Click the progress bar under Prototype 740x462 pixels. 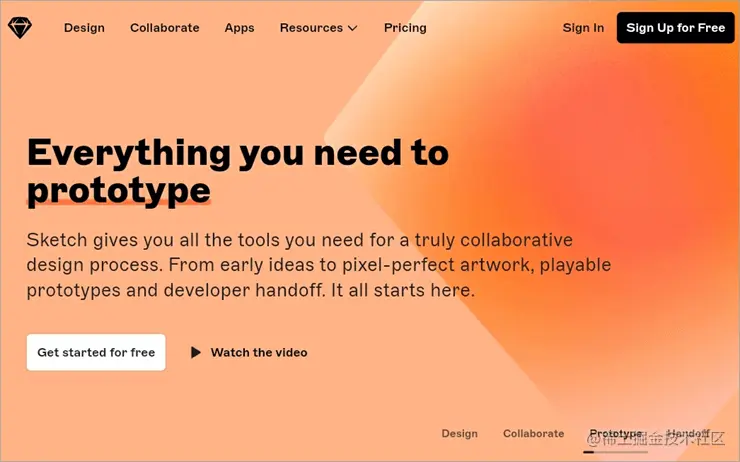point(615,452)
